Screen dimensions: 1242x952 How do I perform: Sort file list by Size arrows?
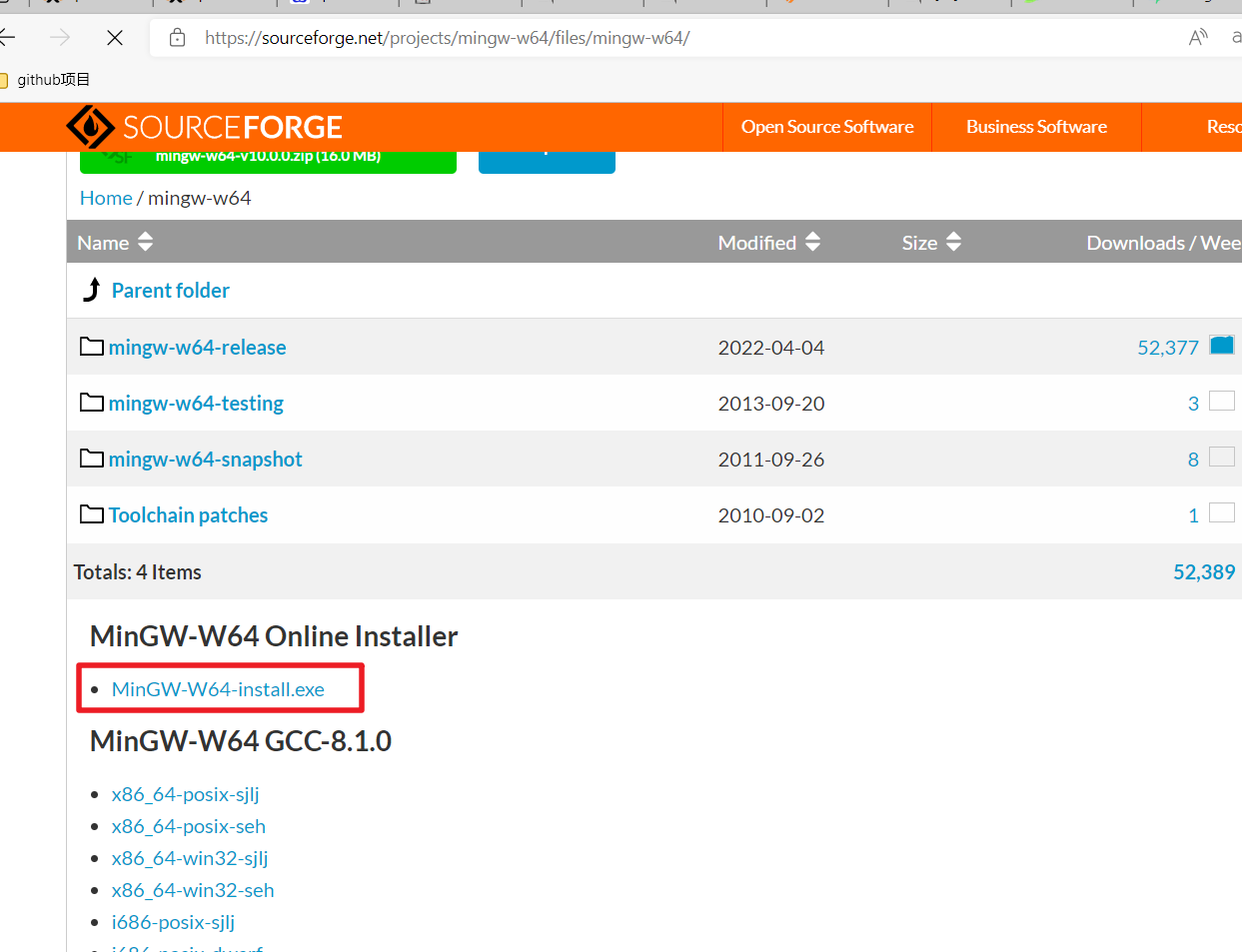[953, 242]
